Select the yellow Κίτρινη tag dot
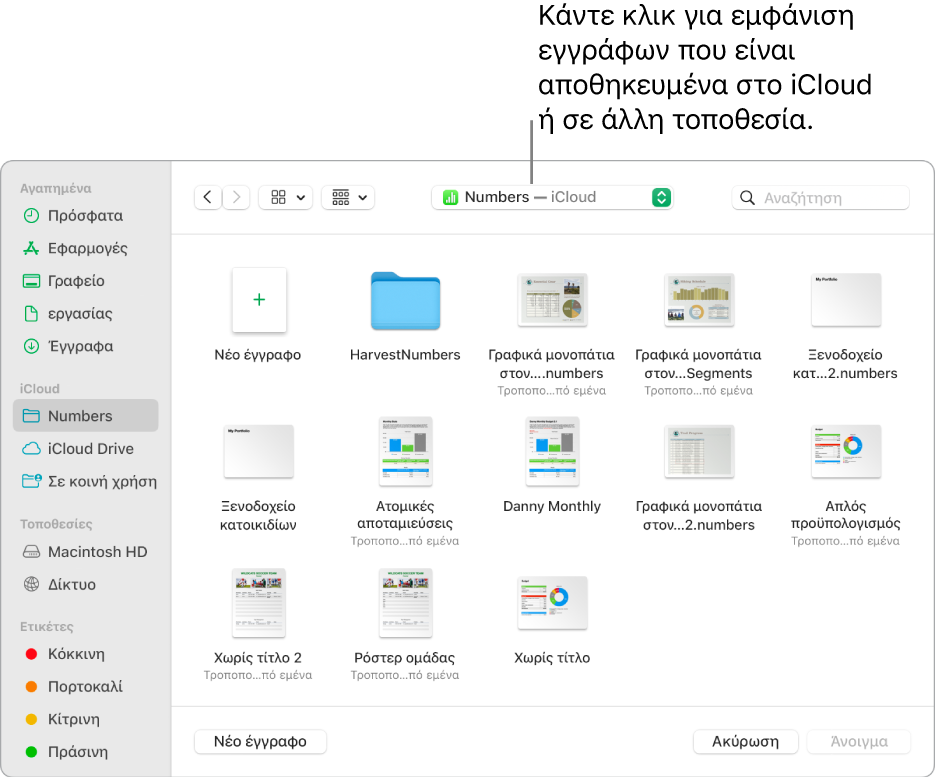The height and width of the screenshot is (777, 935). pos(32,720)
